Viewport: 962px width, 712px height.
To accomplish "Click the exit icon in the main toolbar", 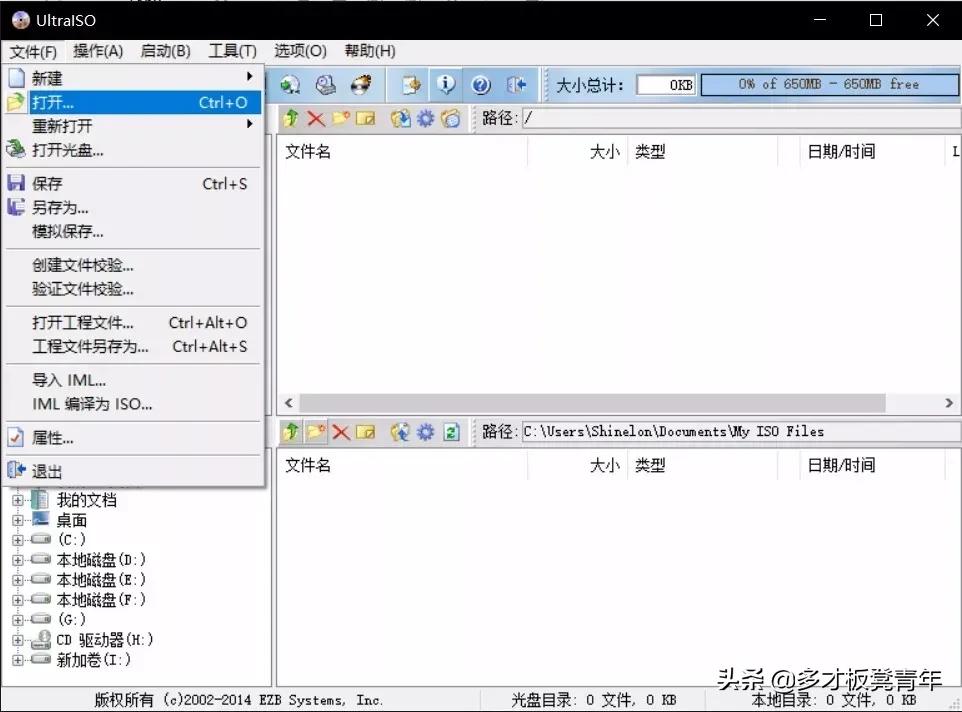I will 516,85.
